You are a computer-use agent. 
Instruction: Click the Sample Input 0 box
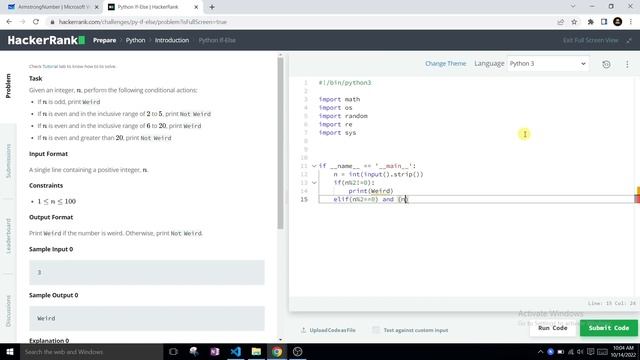coord(147,272)
